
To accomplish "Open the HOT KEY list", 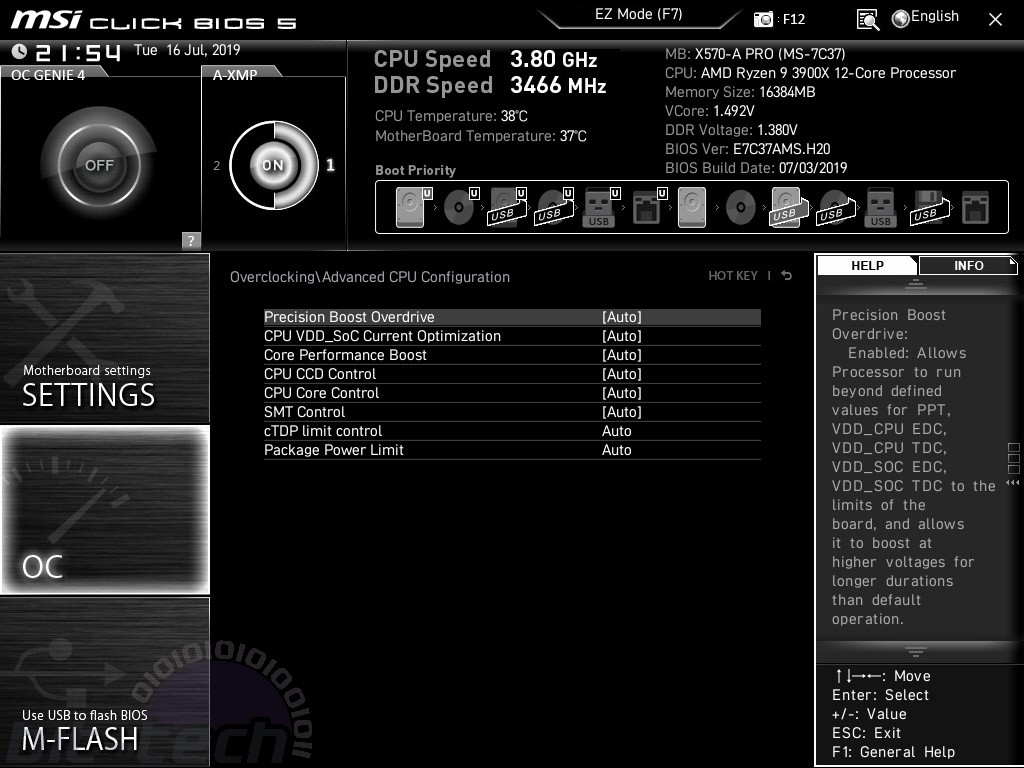I will click(x=733, y=276).
